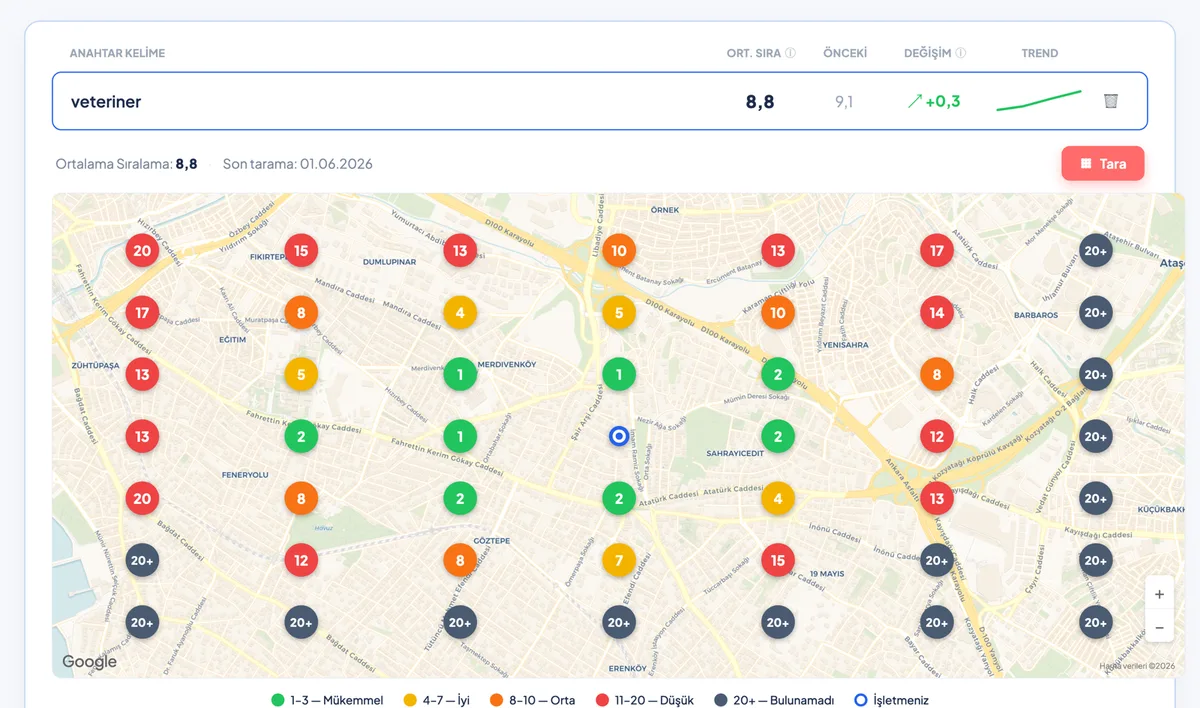Image resolution: width=1200 pixels, height=708 pixels.
Task: Click the dark 20+ marker near ERENKÖY
Action: pyautogui.click(x=619, y=622)
